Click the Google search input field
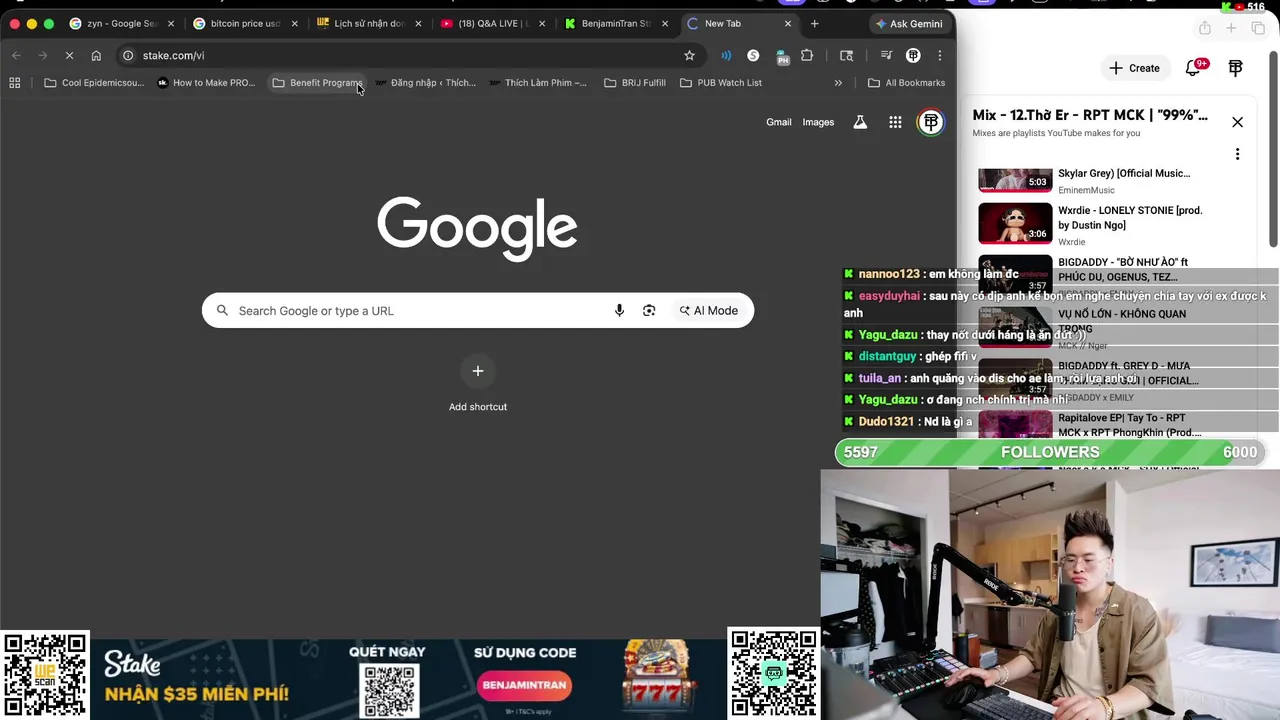 (420, 311)
